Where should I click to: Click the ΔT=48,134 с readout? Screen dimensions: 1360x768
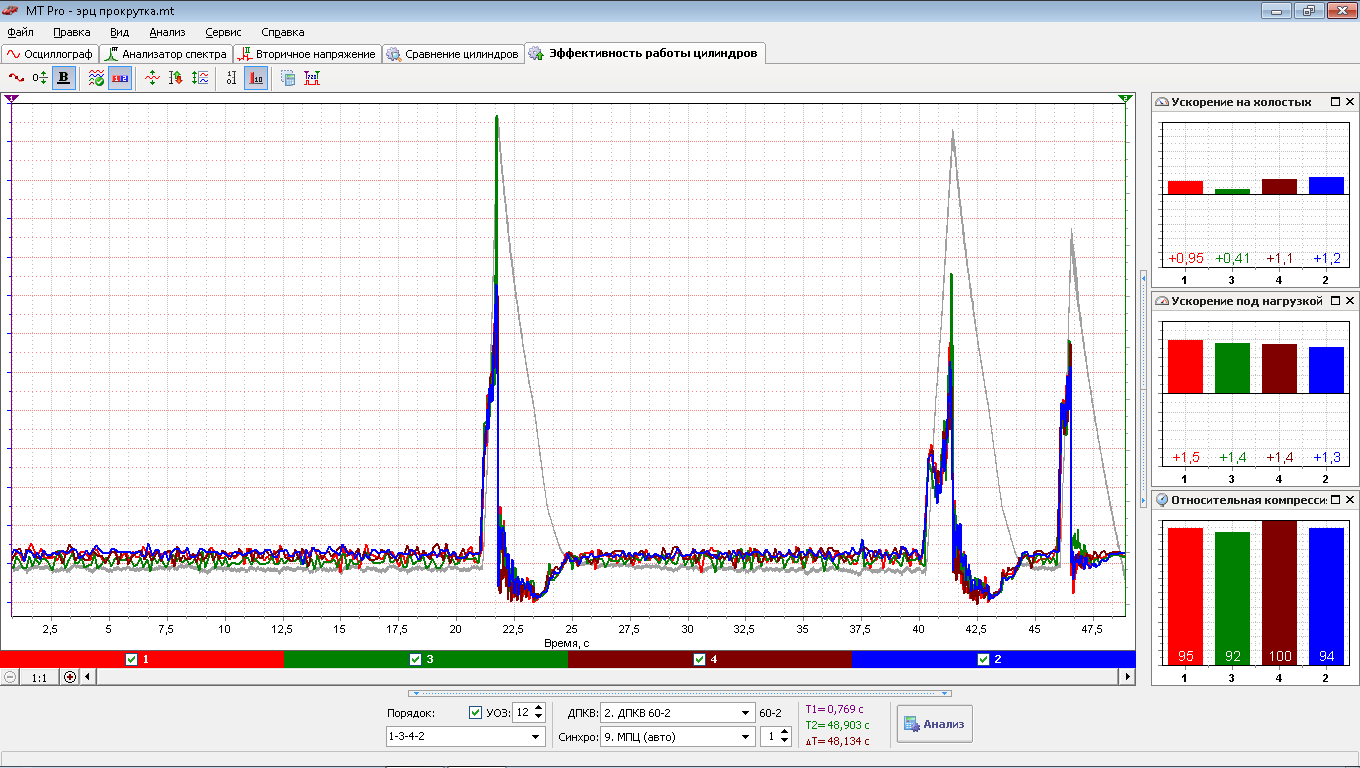point(837,741)
